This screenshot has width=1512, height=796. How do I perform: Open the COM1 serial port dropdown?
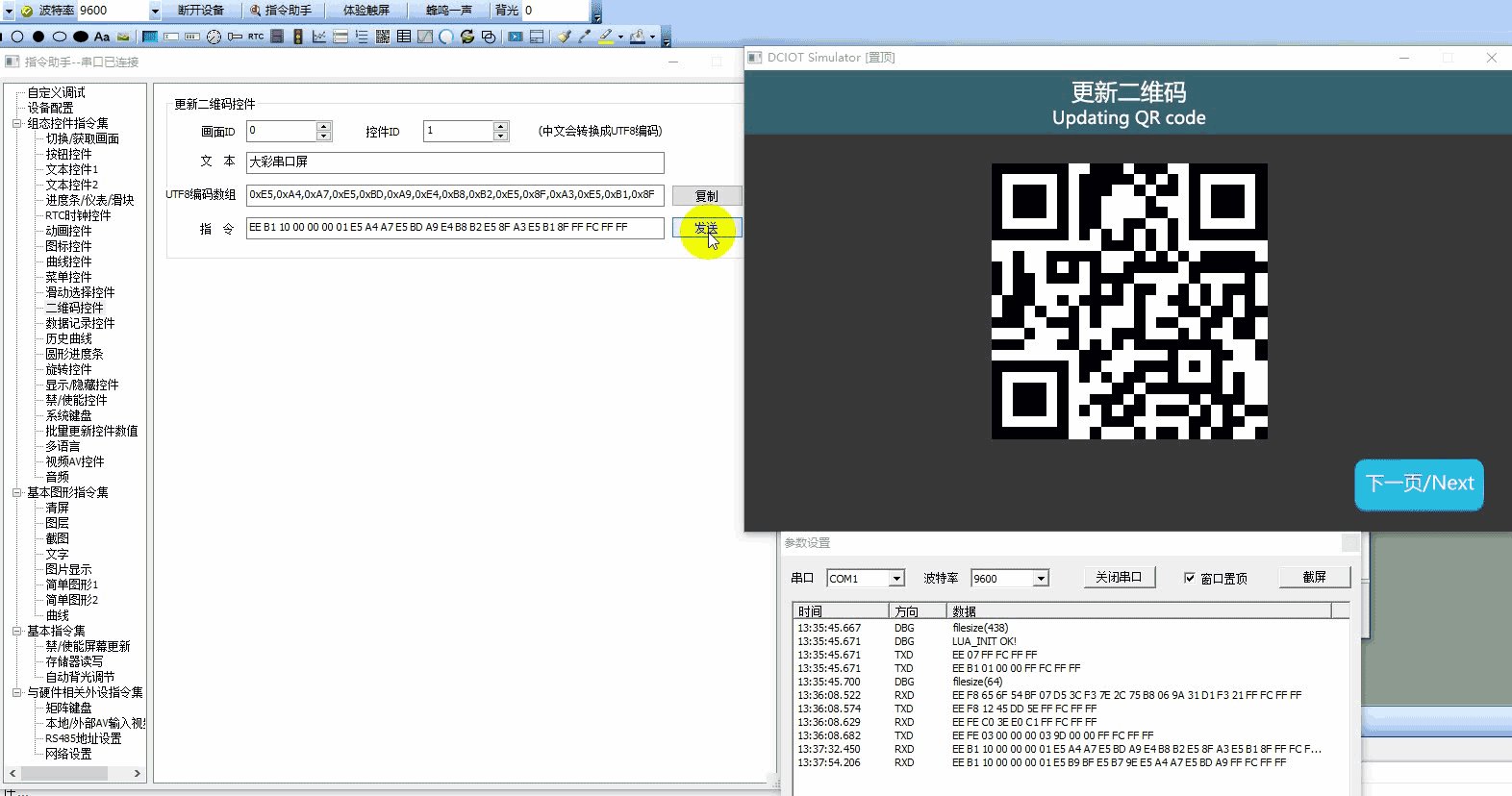pos(896,578)
